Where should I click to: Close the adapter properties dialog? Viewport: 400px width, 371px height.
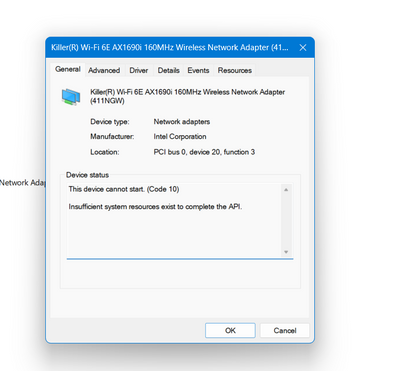(303, 48)
